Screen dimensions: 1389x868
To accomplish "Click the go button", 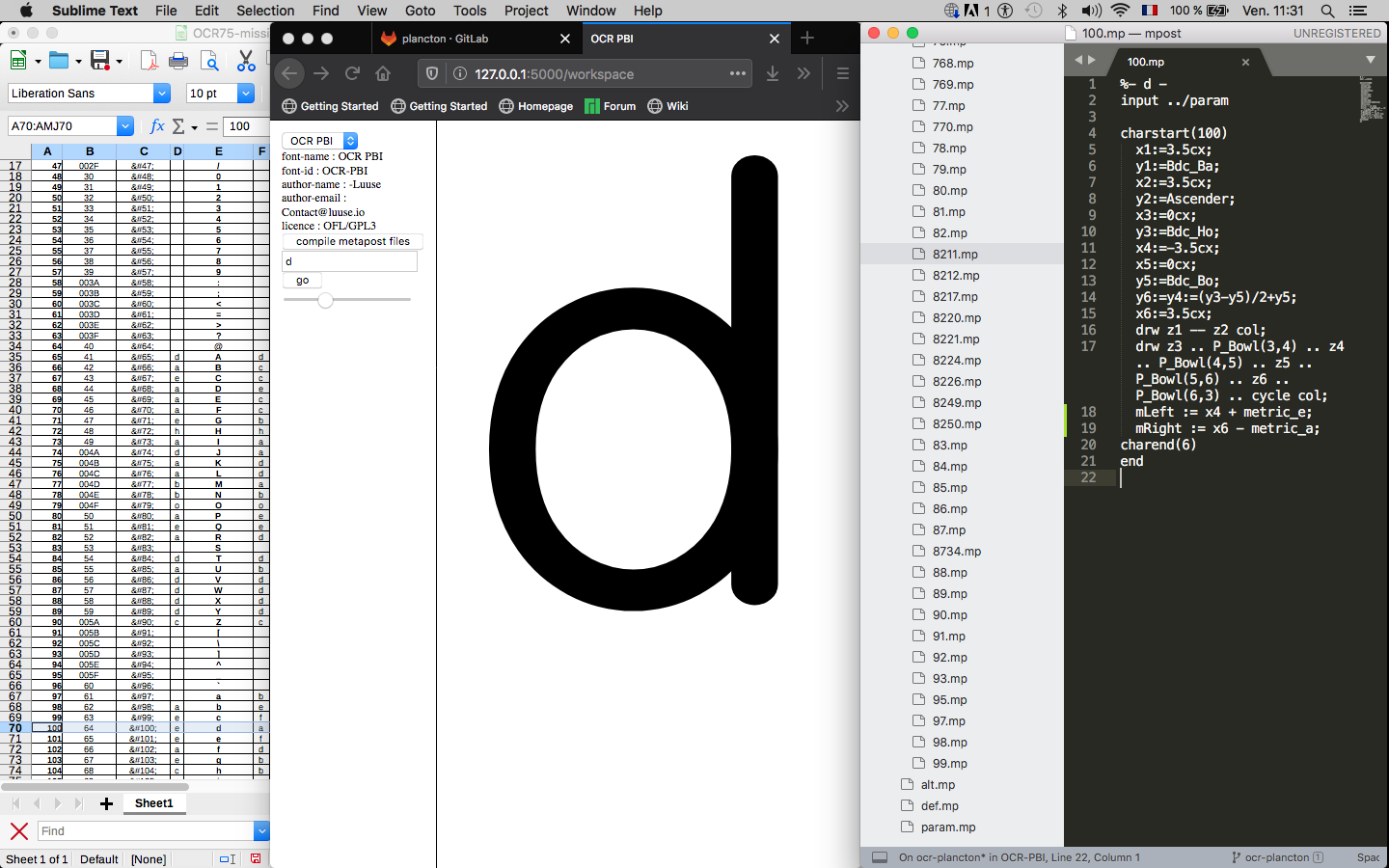I will 302,281.
